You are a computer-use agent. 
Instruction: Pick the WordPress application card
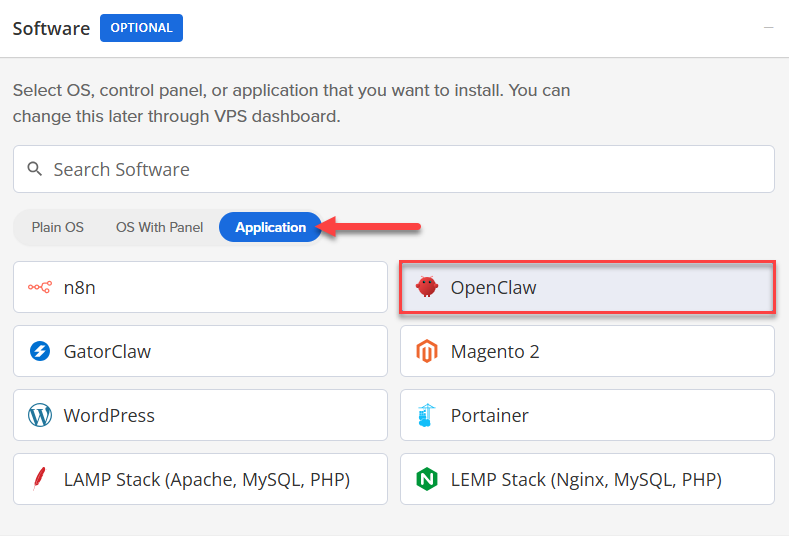(x=200, y=415)
